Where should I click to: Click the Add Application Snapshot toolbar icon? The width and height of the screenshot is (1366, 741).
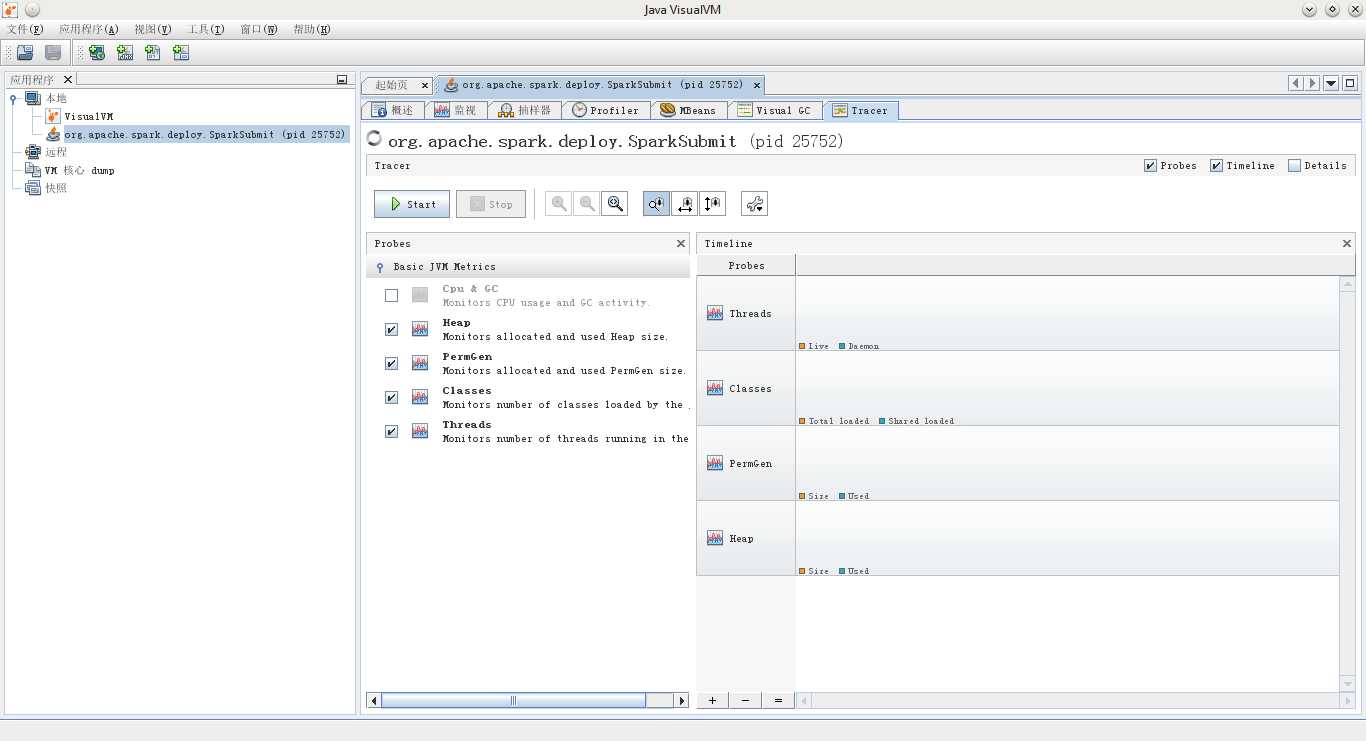[x=181, y=52]
